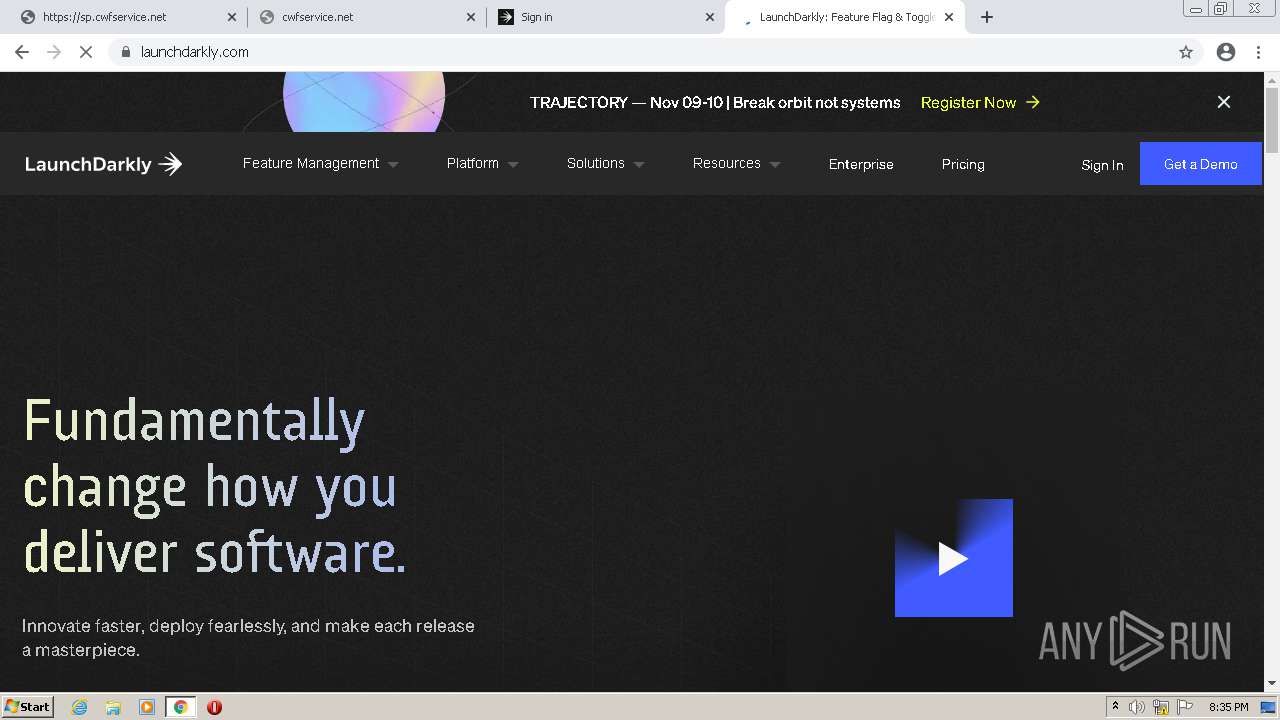Dismiss the Trajectory announcement banner
The image size is (1280, 720).
click(1224, 102)
